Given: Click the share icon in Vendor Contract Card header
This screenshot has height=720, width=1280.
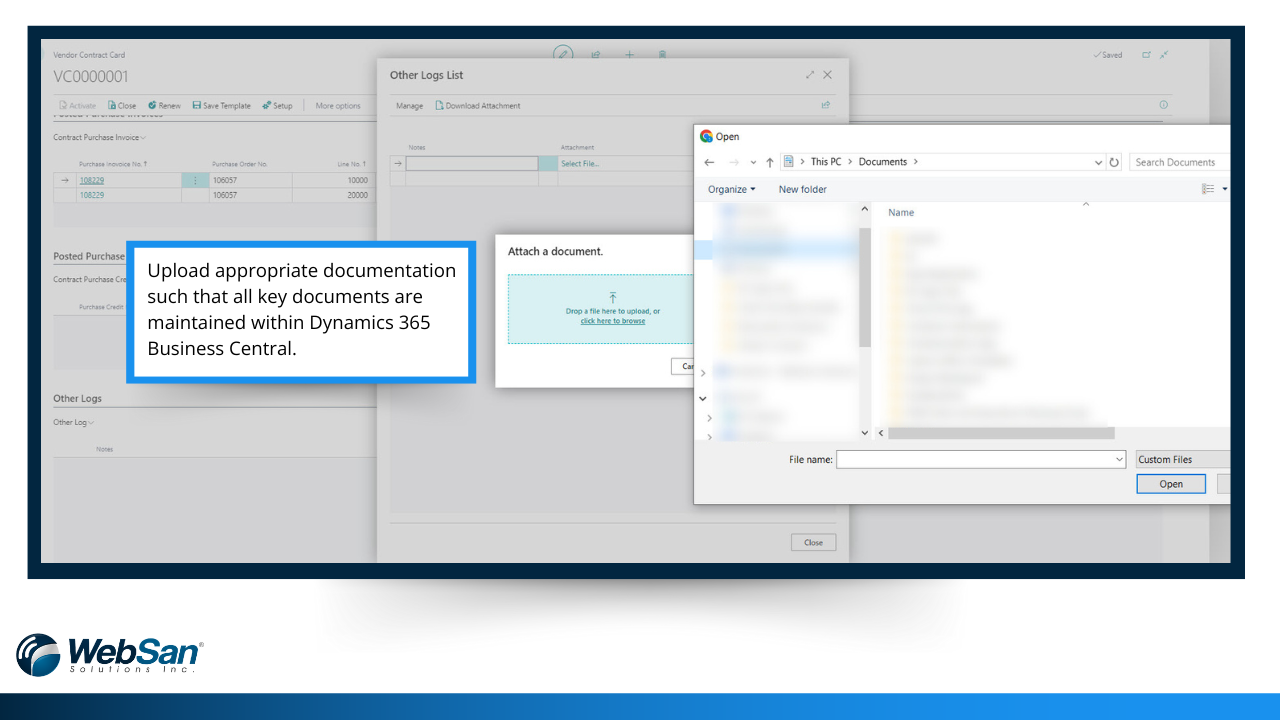Looking at the screenshot, I should pos(596,55).
